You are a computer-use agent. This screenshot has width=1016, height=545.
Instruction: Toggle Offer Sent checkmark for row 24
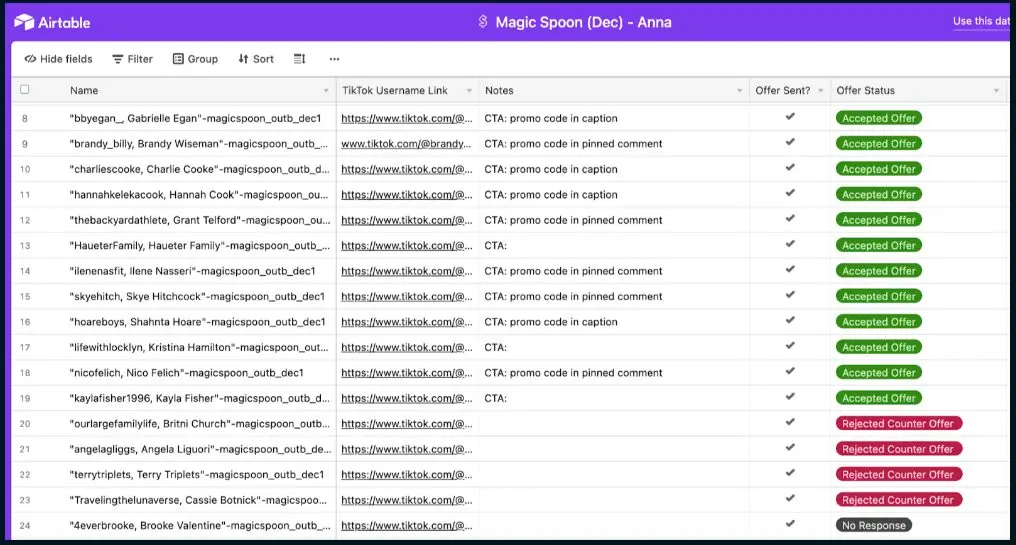pos(790,524)
